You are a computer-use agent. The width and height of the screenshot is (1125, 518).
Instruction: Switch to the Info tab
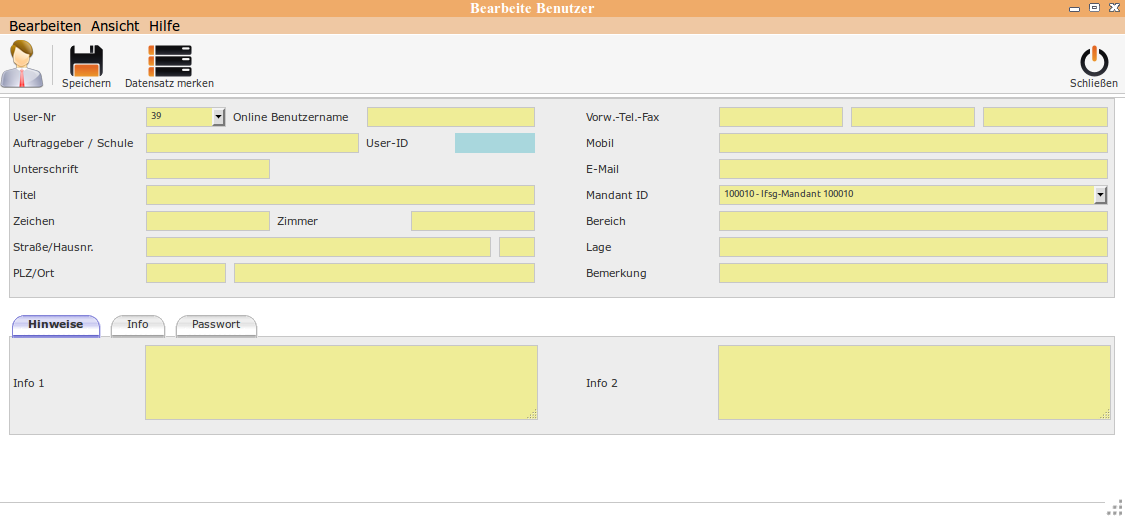pyautogui.click(x=138, y=325)
